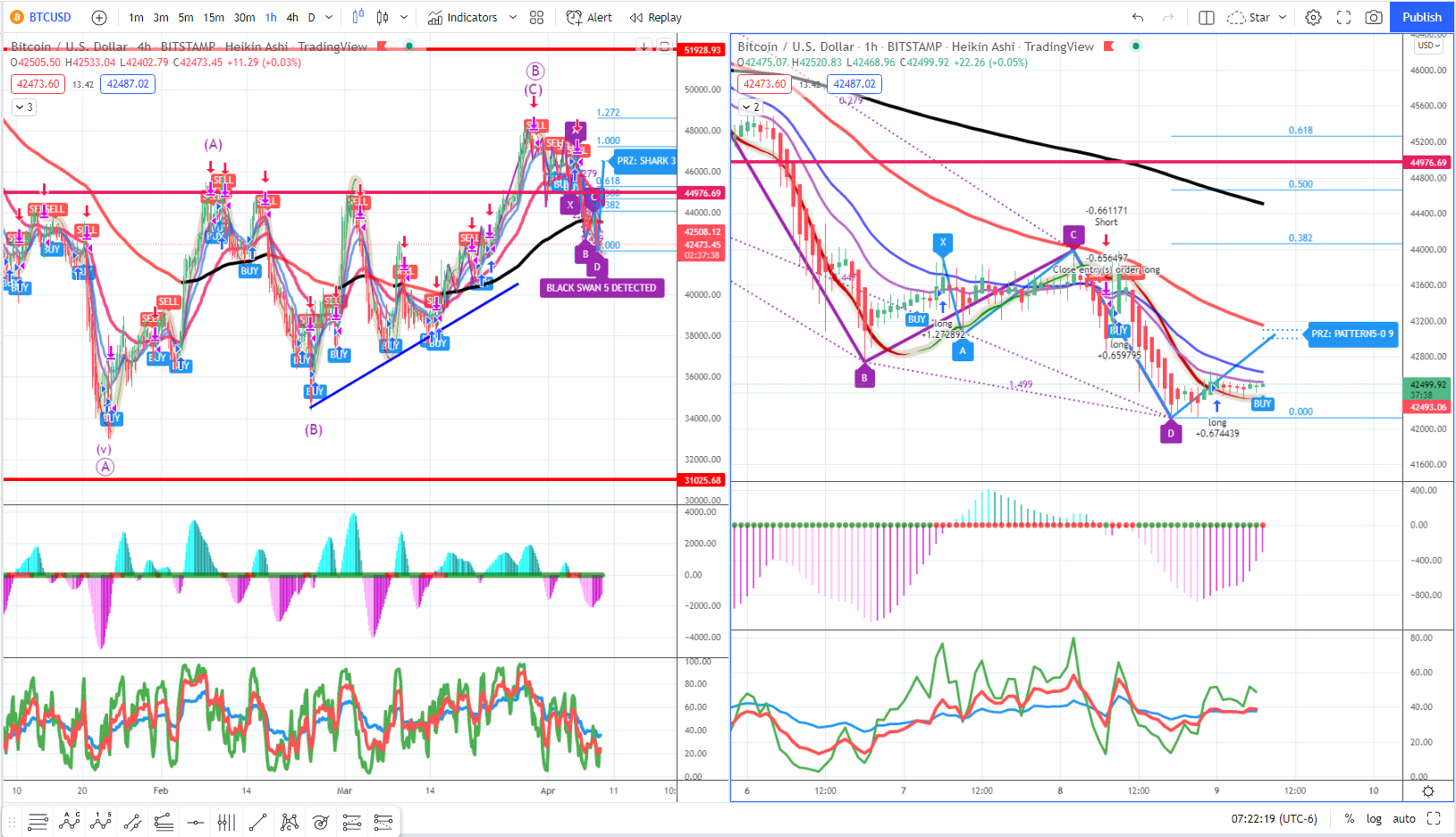Viewport: 1456px width, 837px height.
Task: Click the hollow candles chart type icon
Action: click(x=383, y=17)
